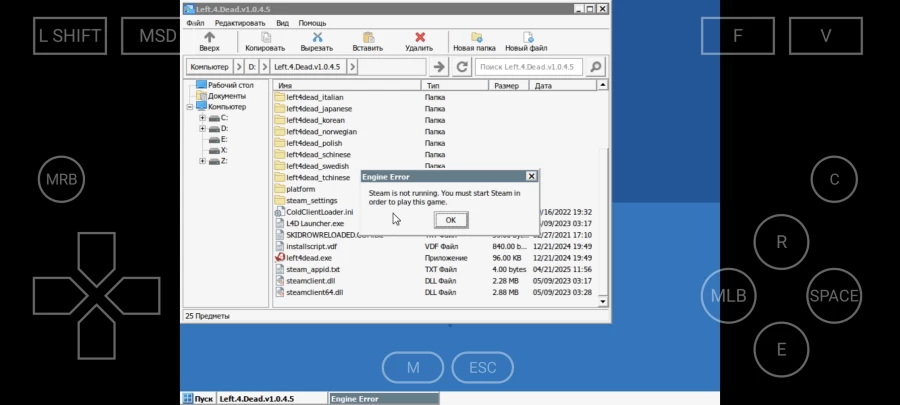
Task: Open the Файл menu
Action: pyautogui.click(x=195, y=22)
